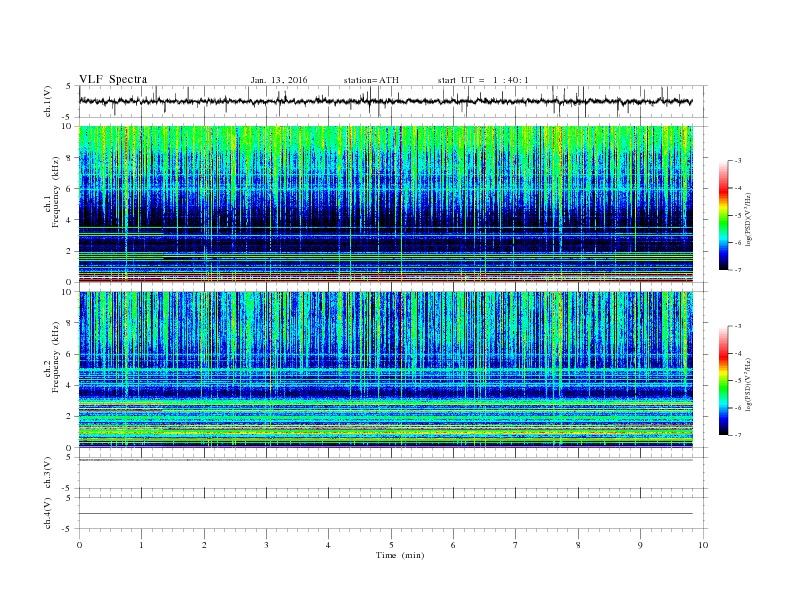This screenshot has height=612, width=792.
Task: Click the "3" minute tick on the time axis
Action: coord(266,545)
